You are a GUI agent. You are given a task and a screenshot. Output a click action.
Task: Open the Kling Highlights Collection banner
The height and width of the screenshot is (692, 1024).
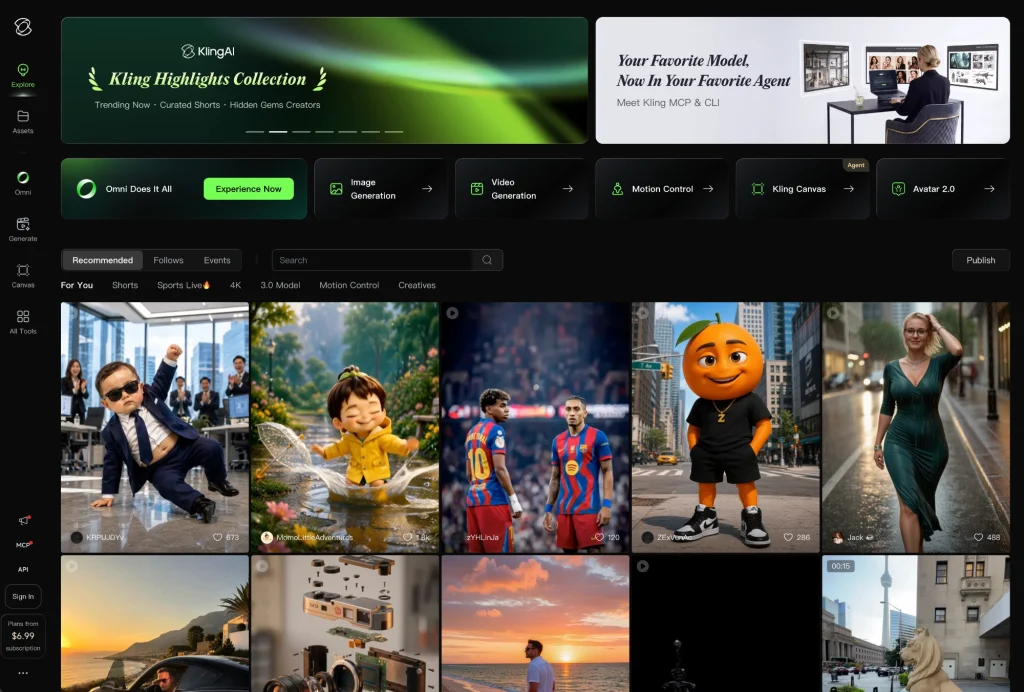point(325,80)
